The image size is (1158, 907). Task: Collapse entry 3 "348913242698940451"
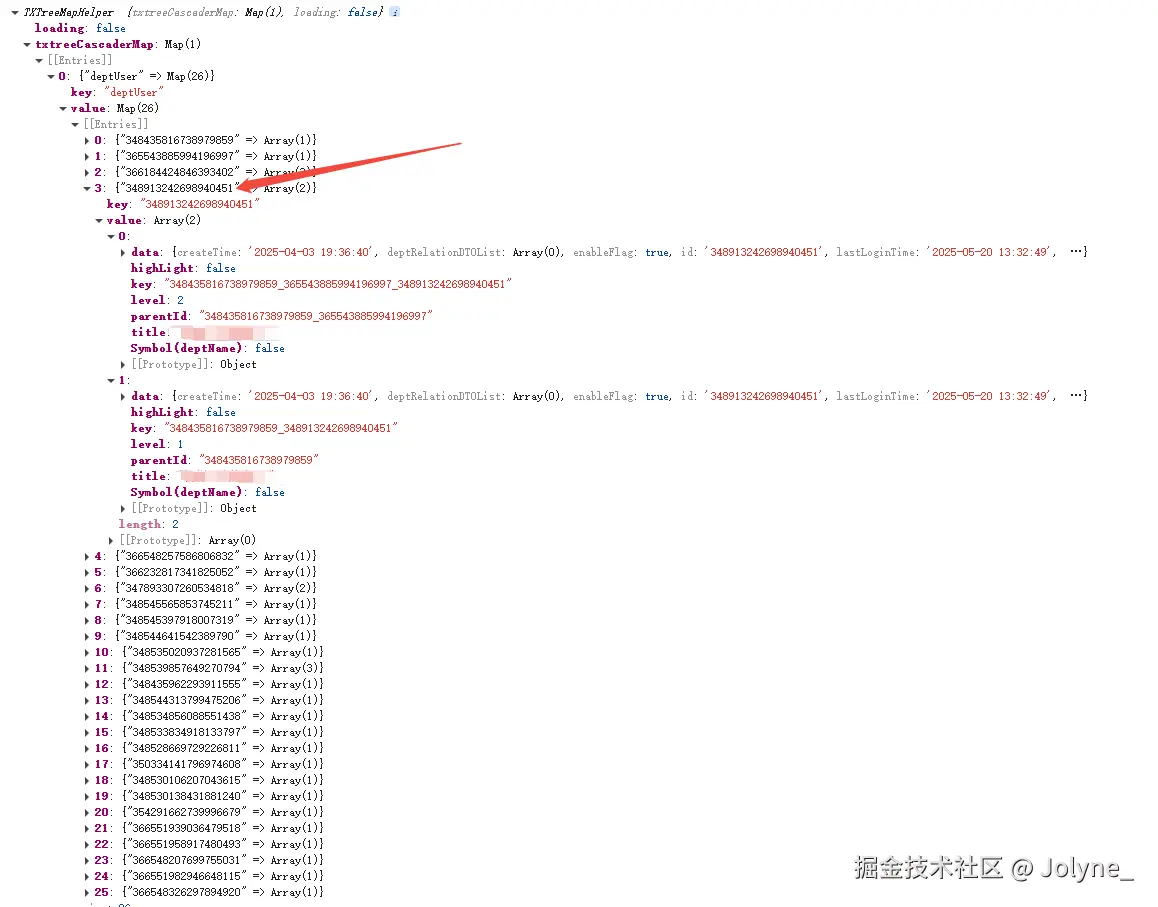(87, 187)
